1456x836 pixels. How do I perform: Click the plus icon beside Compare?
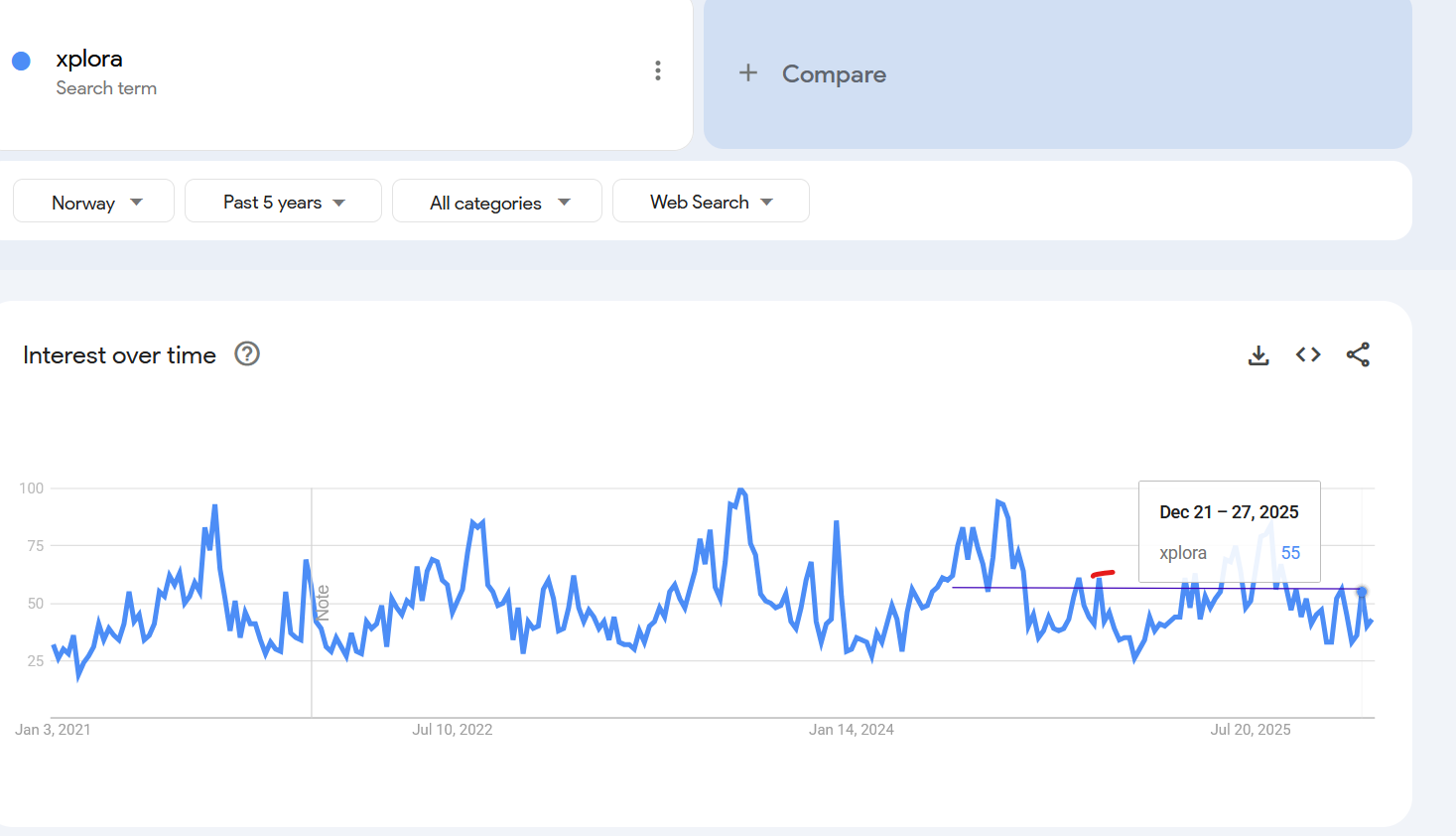point(748,73)
